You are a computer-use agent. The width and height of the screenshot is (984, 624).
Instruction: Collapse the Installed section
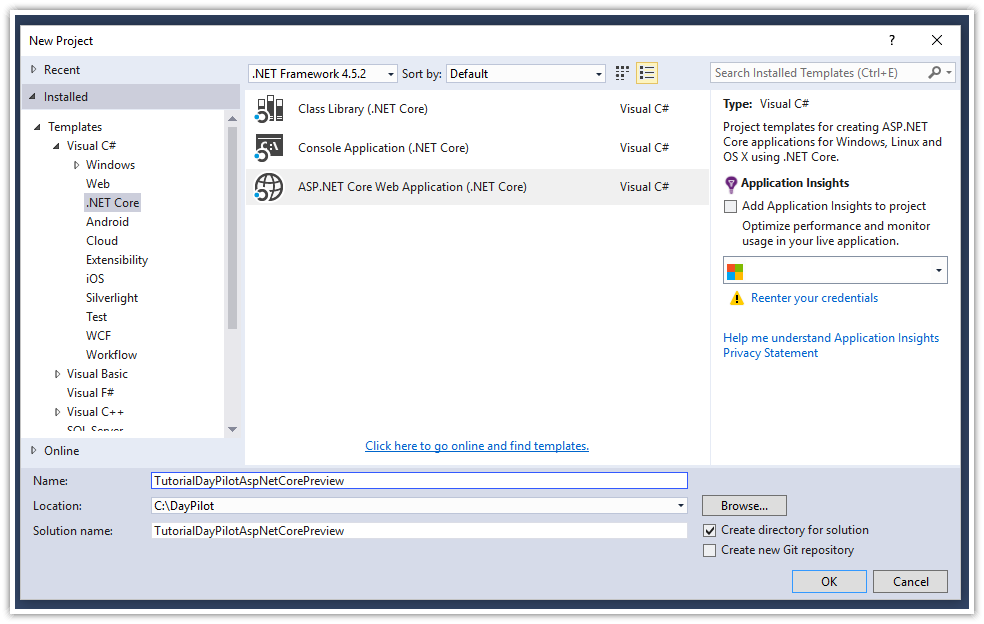[x=33, y=97]
